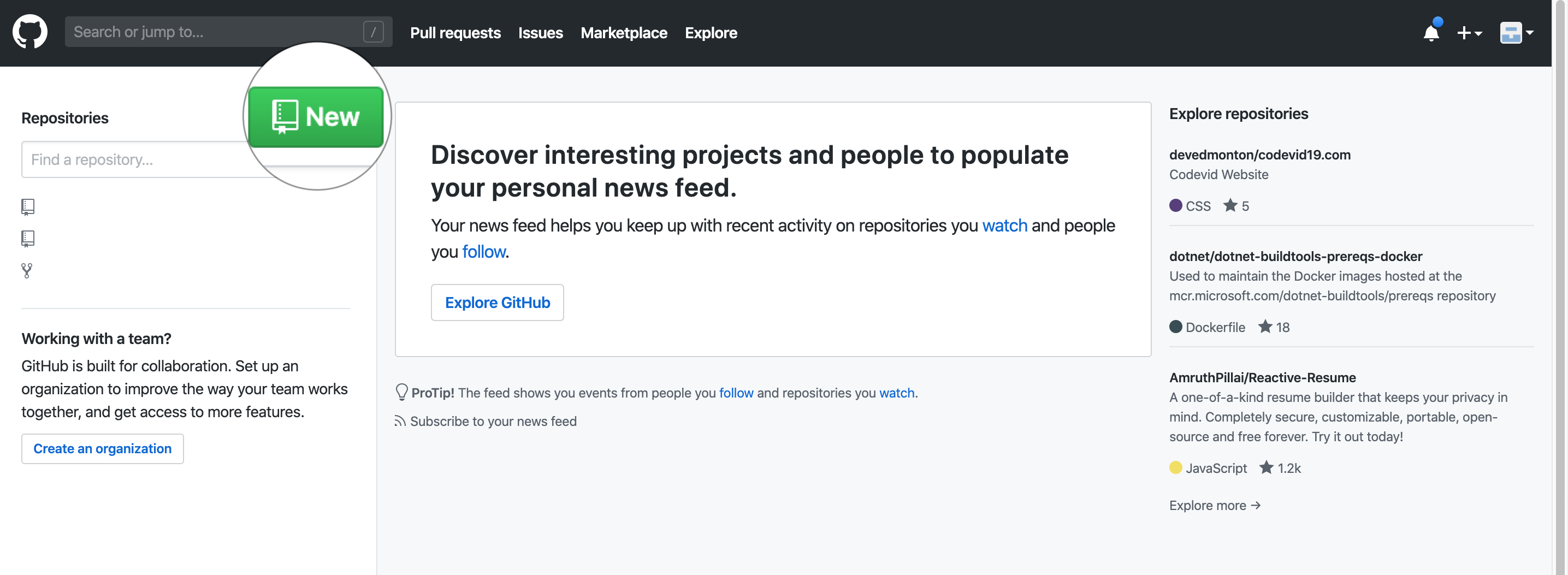Click Explore more link
This screenshot has width=1568, height=575.
pyautogui.click(x=1214, y=505)
